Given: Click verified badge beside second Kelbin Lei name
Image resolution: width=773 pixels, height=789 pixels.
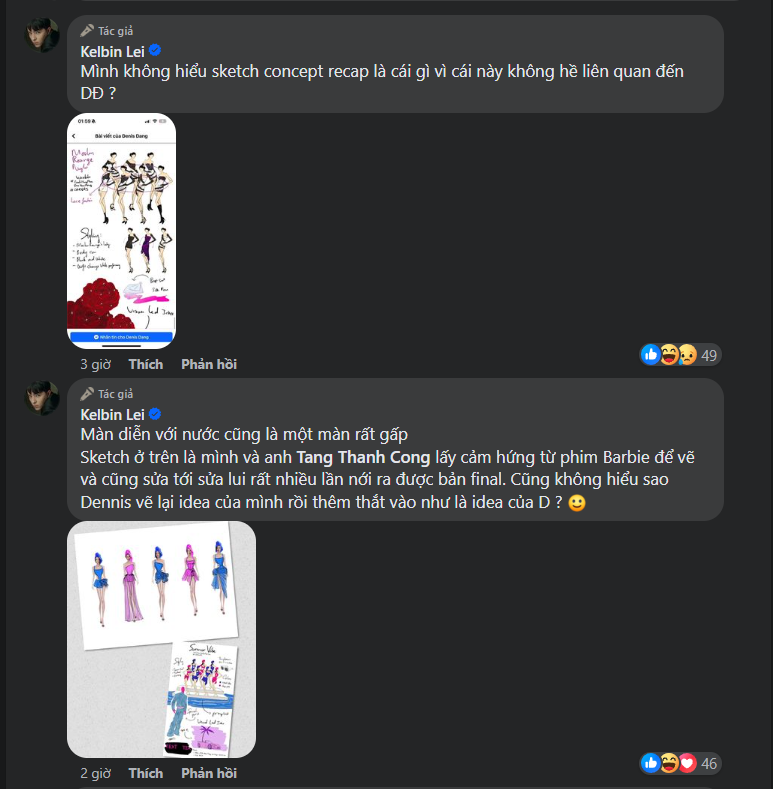Looking at the screenshot, I should click(155, 414).
